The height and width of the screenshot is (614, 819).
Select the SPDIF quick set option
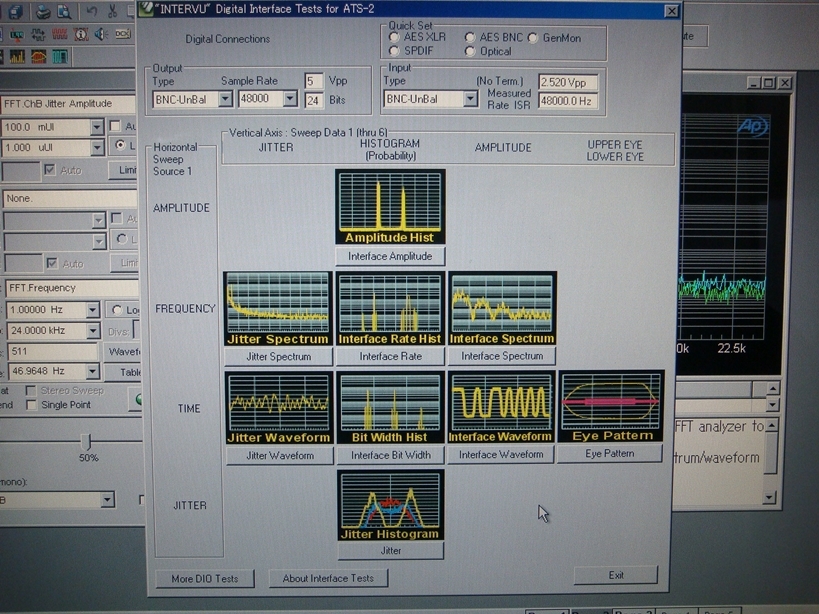394,51
